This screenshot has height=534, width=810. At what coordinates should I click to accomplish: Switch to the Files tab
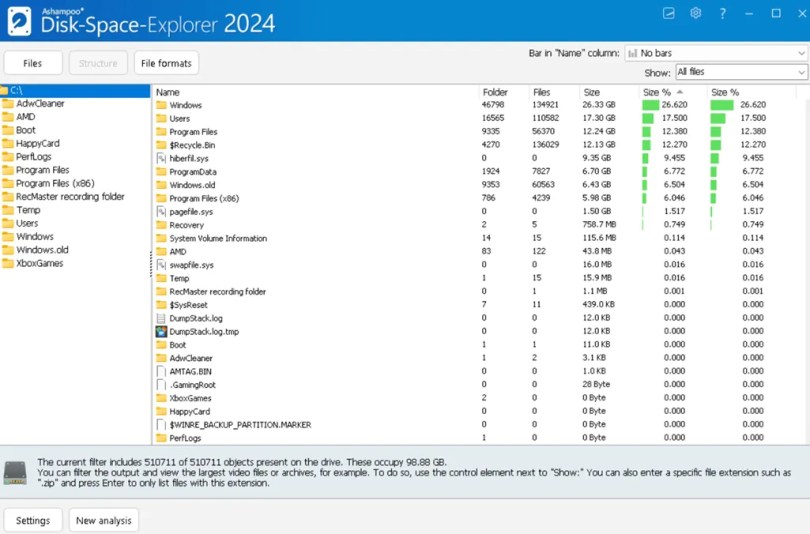click(x=33, y=63)
